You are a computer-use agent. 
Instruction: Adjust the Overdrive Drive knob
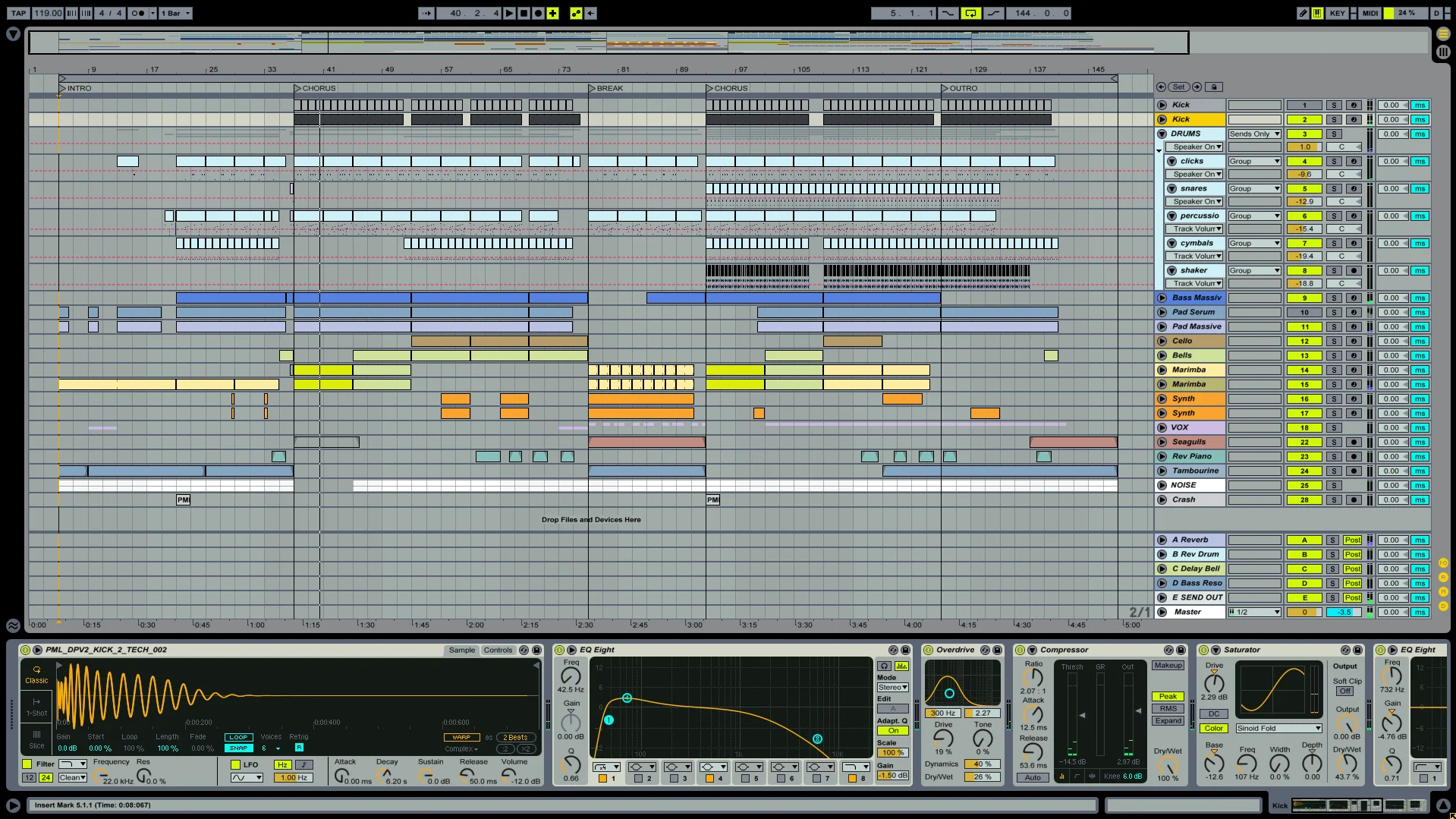pos(943,738)
